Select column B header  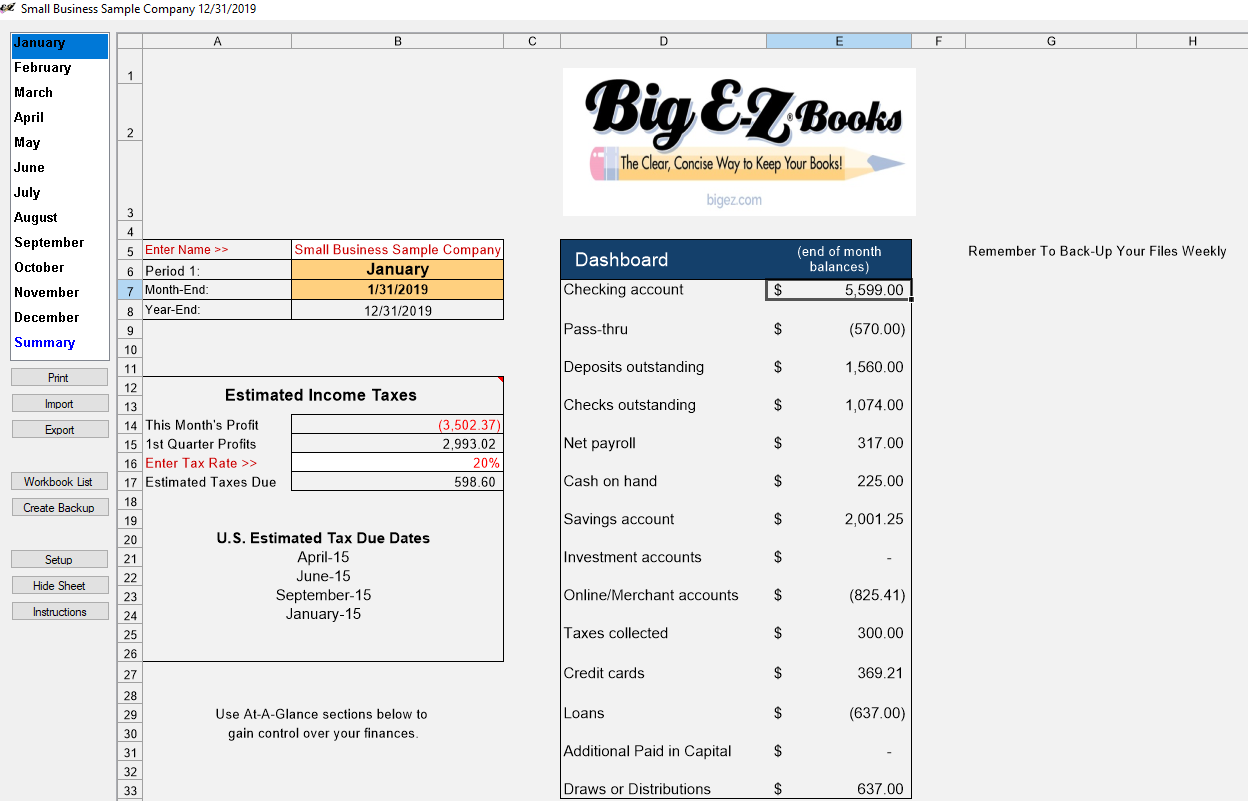coord(398,41)
